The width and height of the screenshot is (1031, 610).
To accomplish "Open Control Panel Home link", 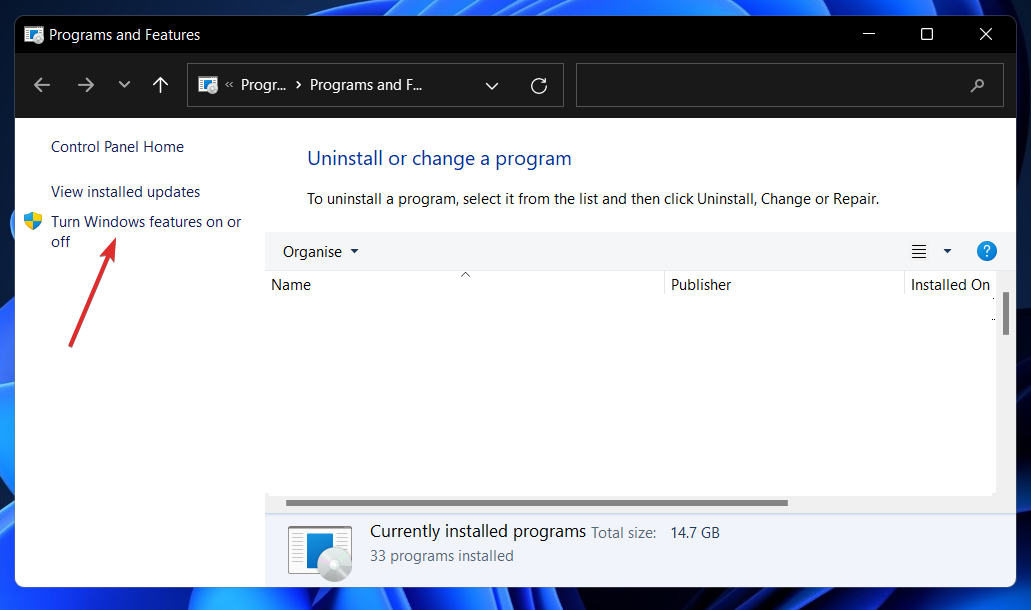I will [118, 147].
